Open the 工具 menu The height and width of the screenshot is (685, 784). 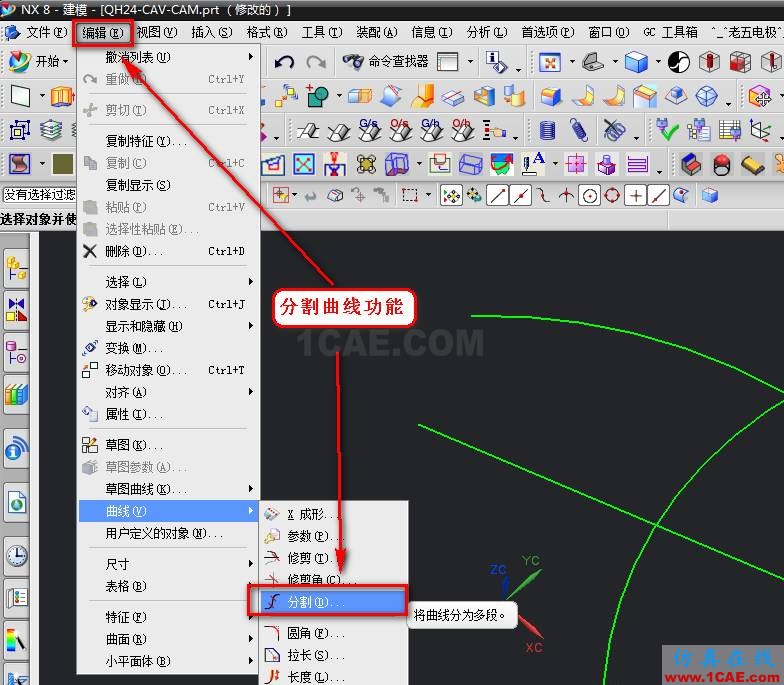coord(322,32)
